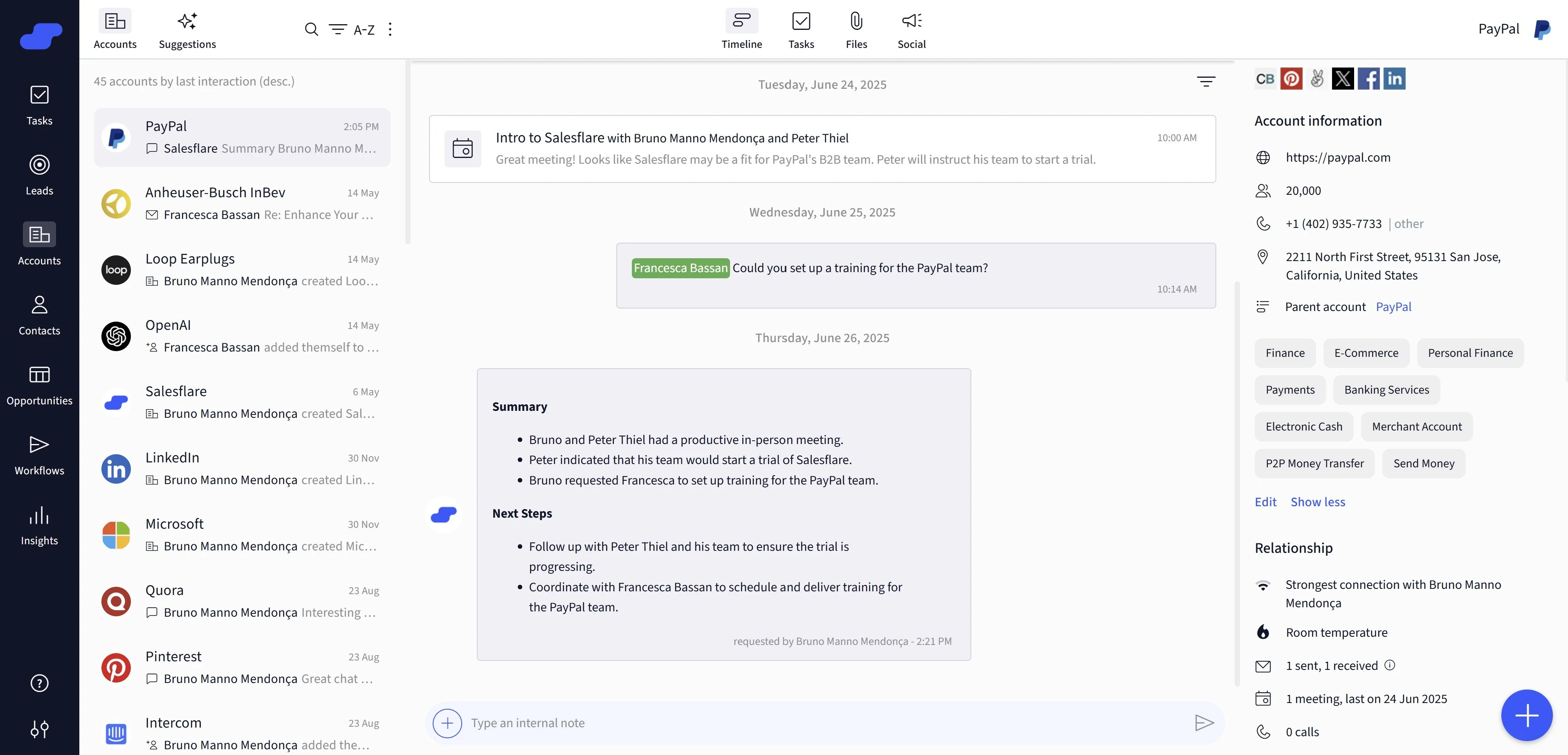The height and width of the screenshot is (755, 1568).
Task: Send the internal note with the arrow icon
Action: (1204, 723)
